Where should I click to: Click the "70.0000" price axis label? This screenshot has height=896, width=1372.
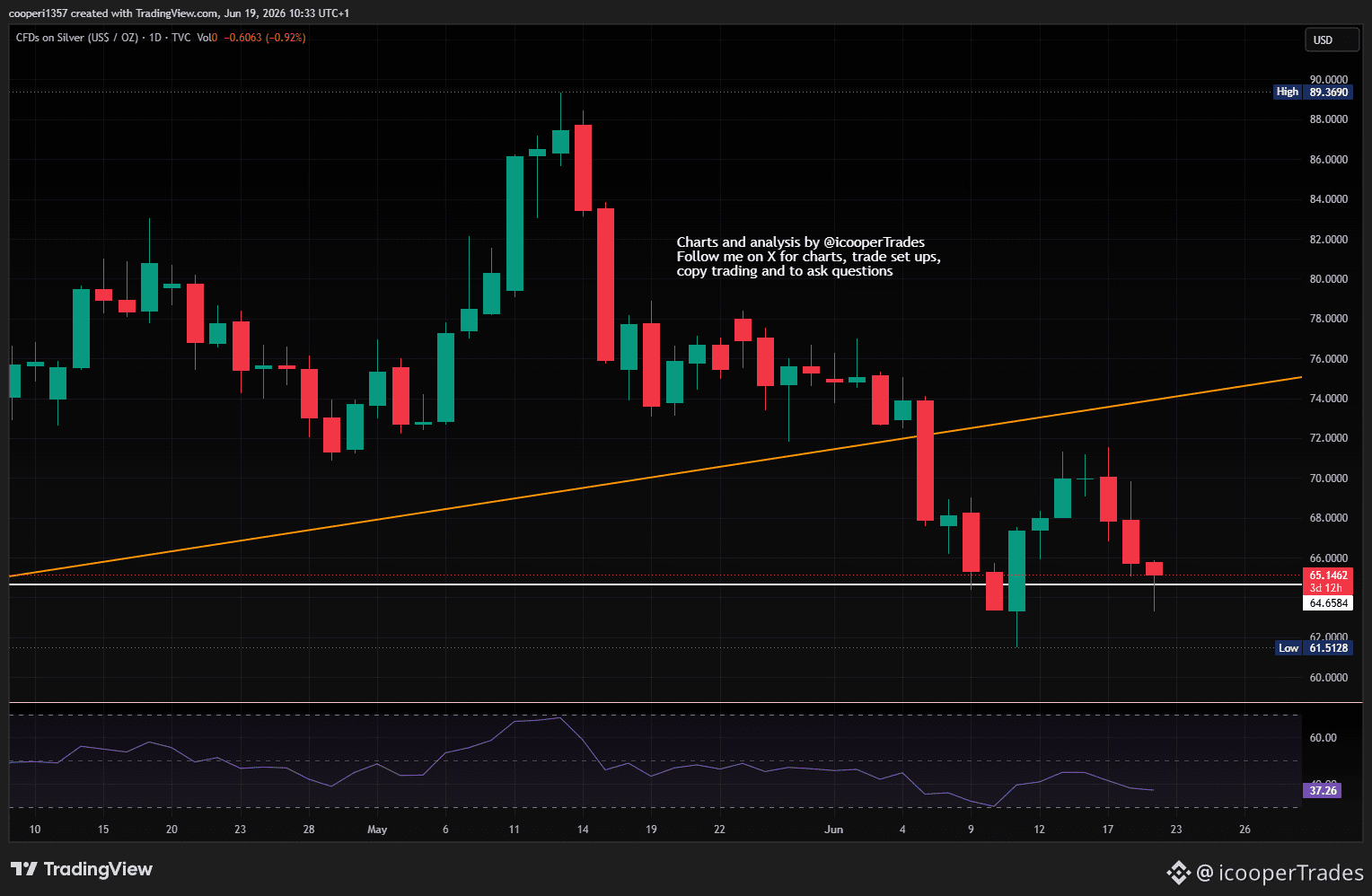point(1329,479)
